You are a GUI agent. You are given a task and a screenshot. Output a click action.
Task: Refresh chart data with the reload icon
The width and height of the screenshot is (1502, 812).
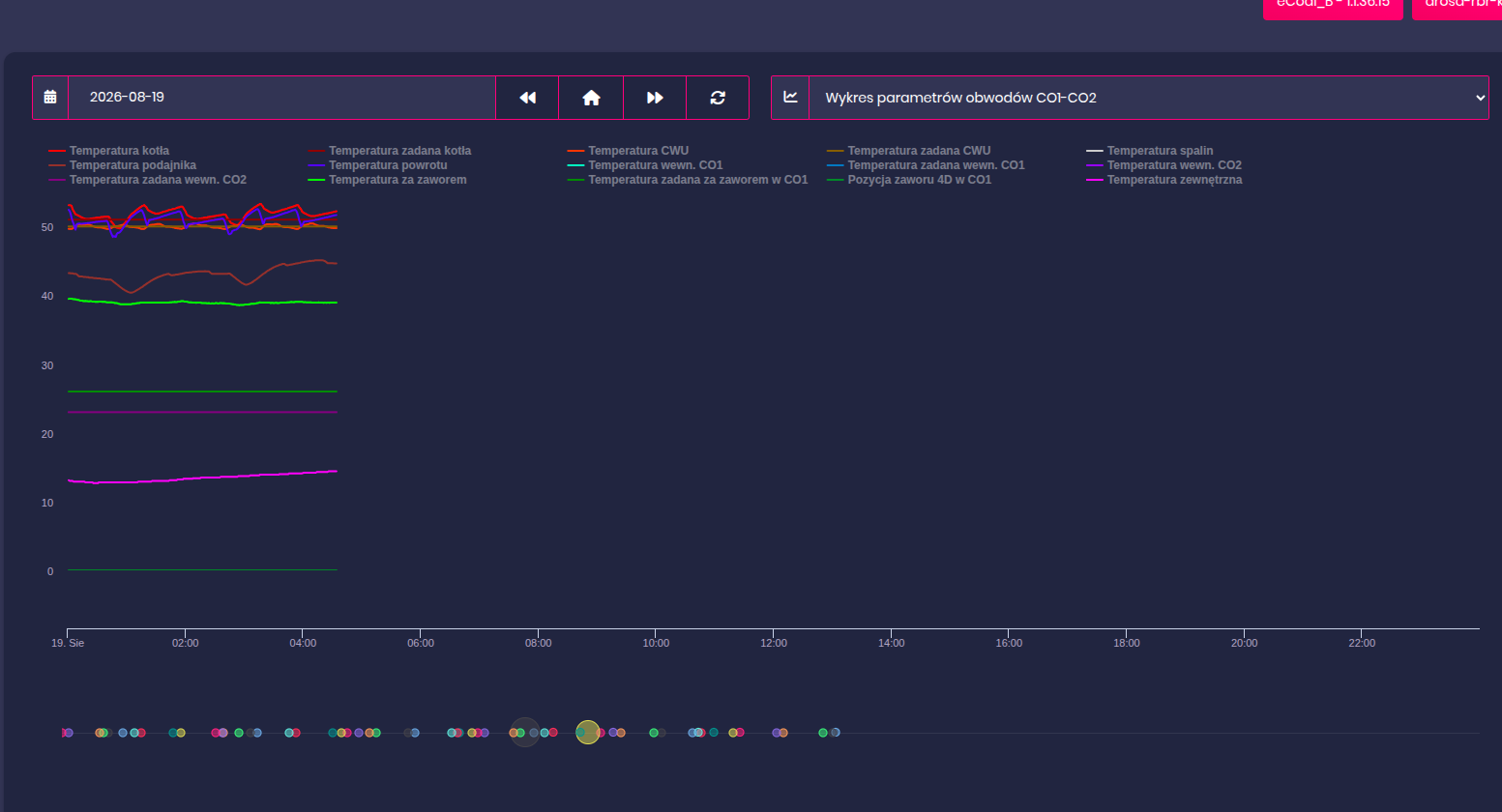[x=718, y=98]
